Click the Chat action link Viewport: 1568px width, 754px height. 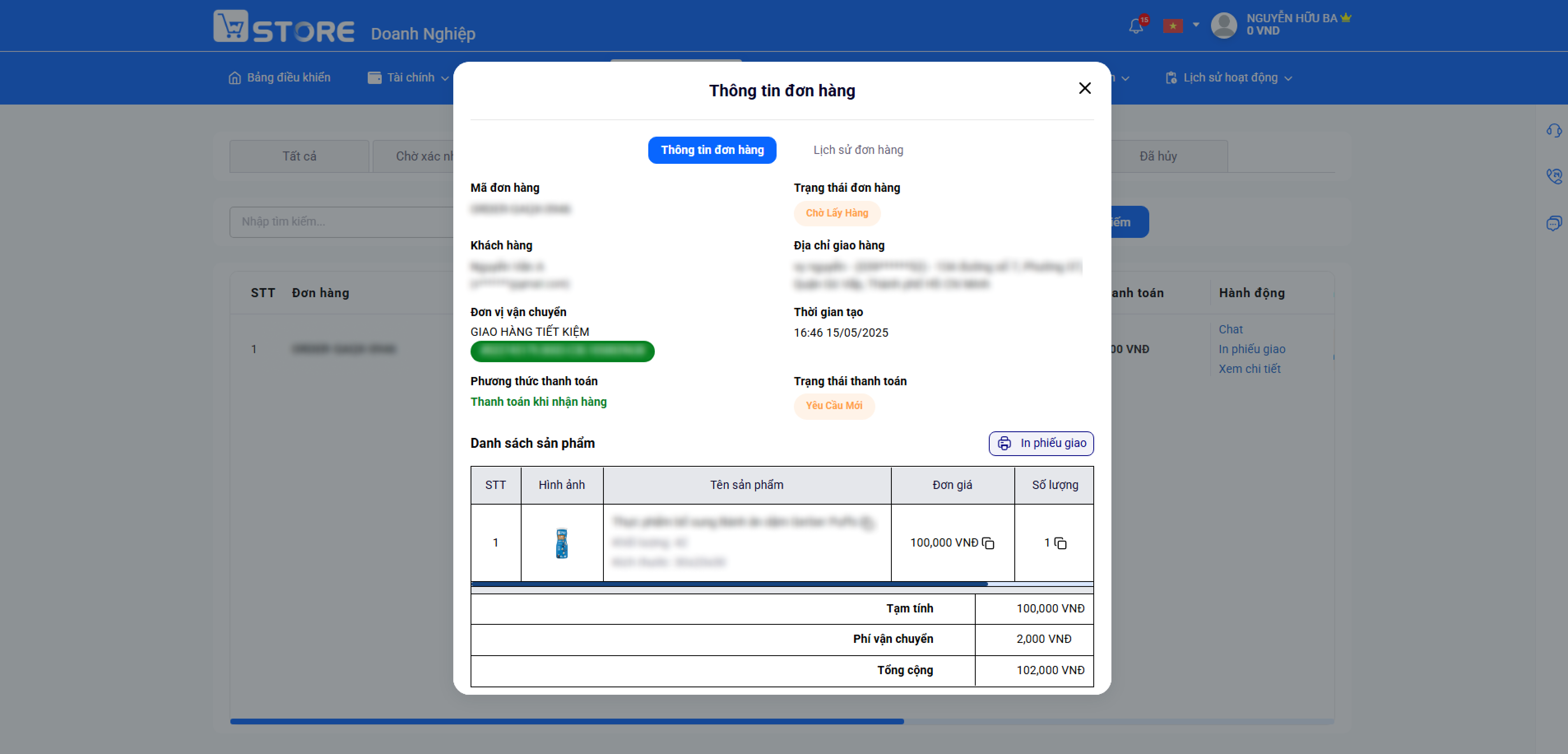[1230, 330]
